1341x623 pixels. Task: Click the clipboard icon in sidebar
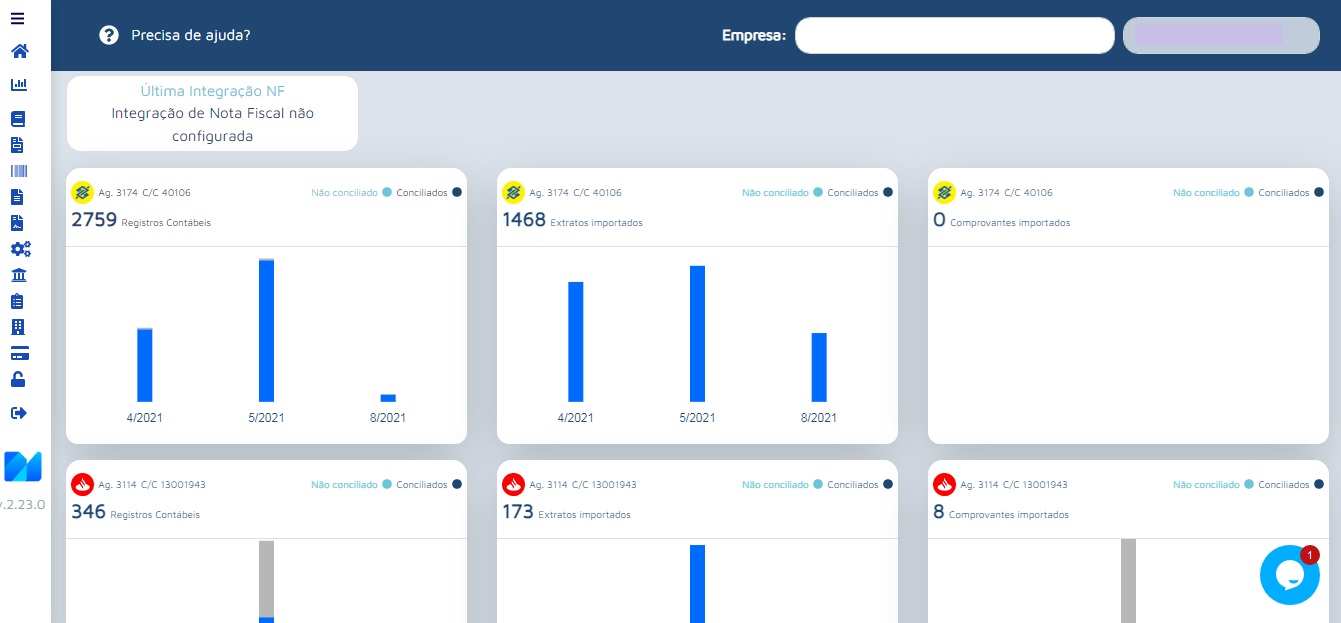[17, 301]
